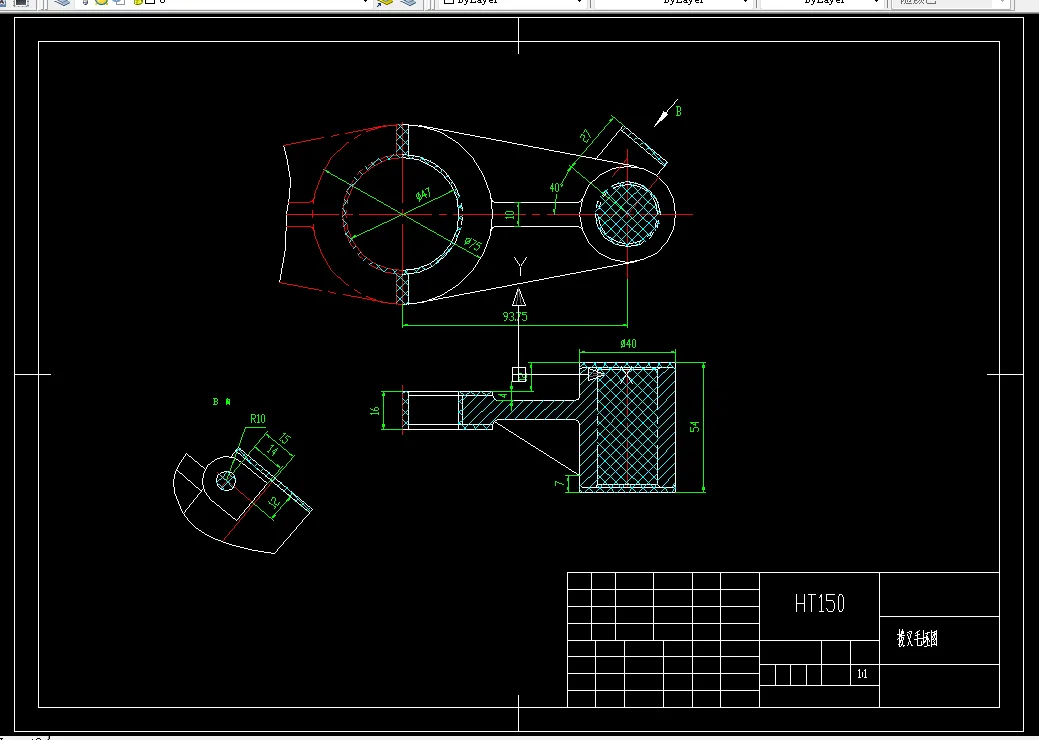Image resolution: width=1039 pixels, height=740 pixels.
Task: Select the 拨叉毛坯图 drawing title text
Action: pos(917,639)
